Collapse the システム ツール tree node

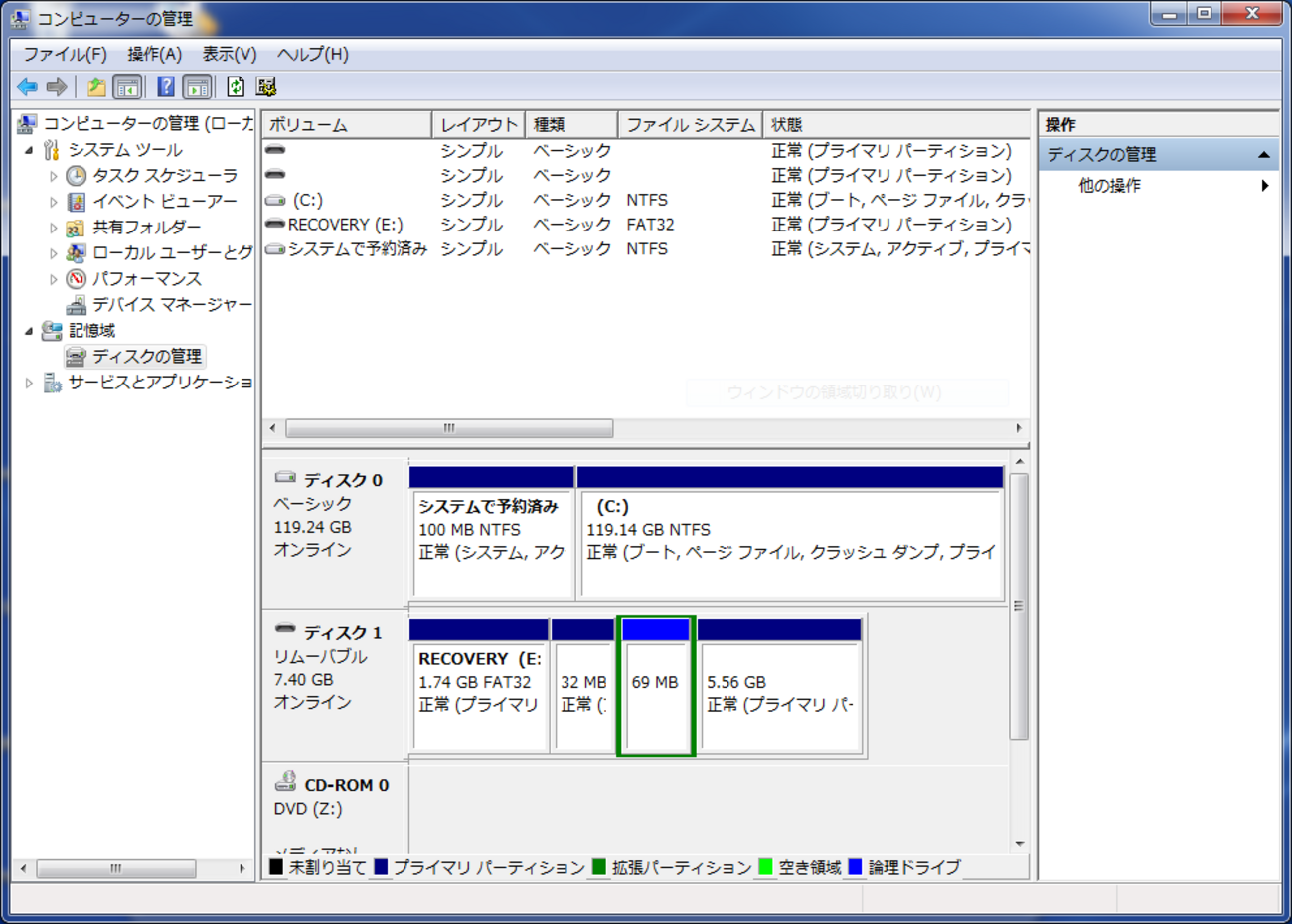[x=29, y=150]
